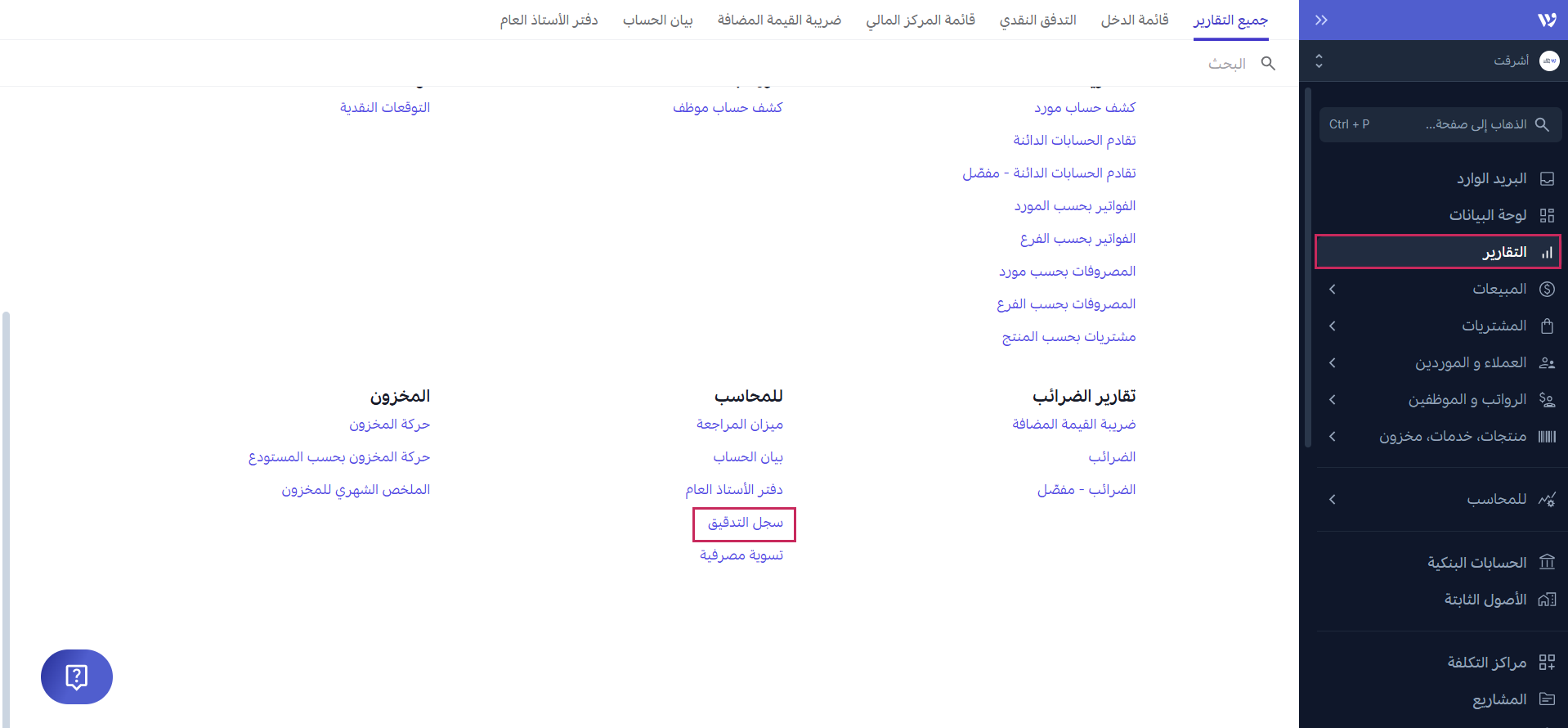This screenshot has width=1568, height=728.
Task: Open المشاريع projects icon
Action: pyautogui.click(x=1547, y=699)
